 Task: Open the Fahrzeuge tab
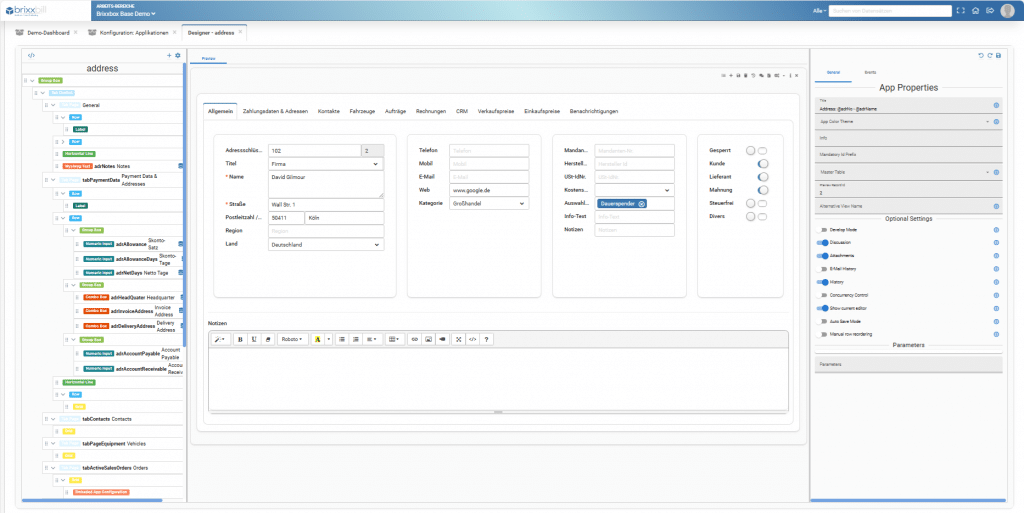tap(362, 112)
